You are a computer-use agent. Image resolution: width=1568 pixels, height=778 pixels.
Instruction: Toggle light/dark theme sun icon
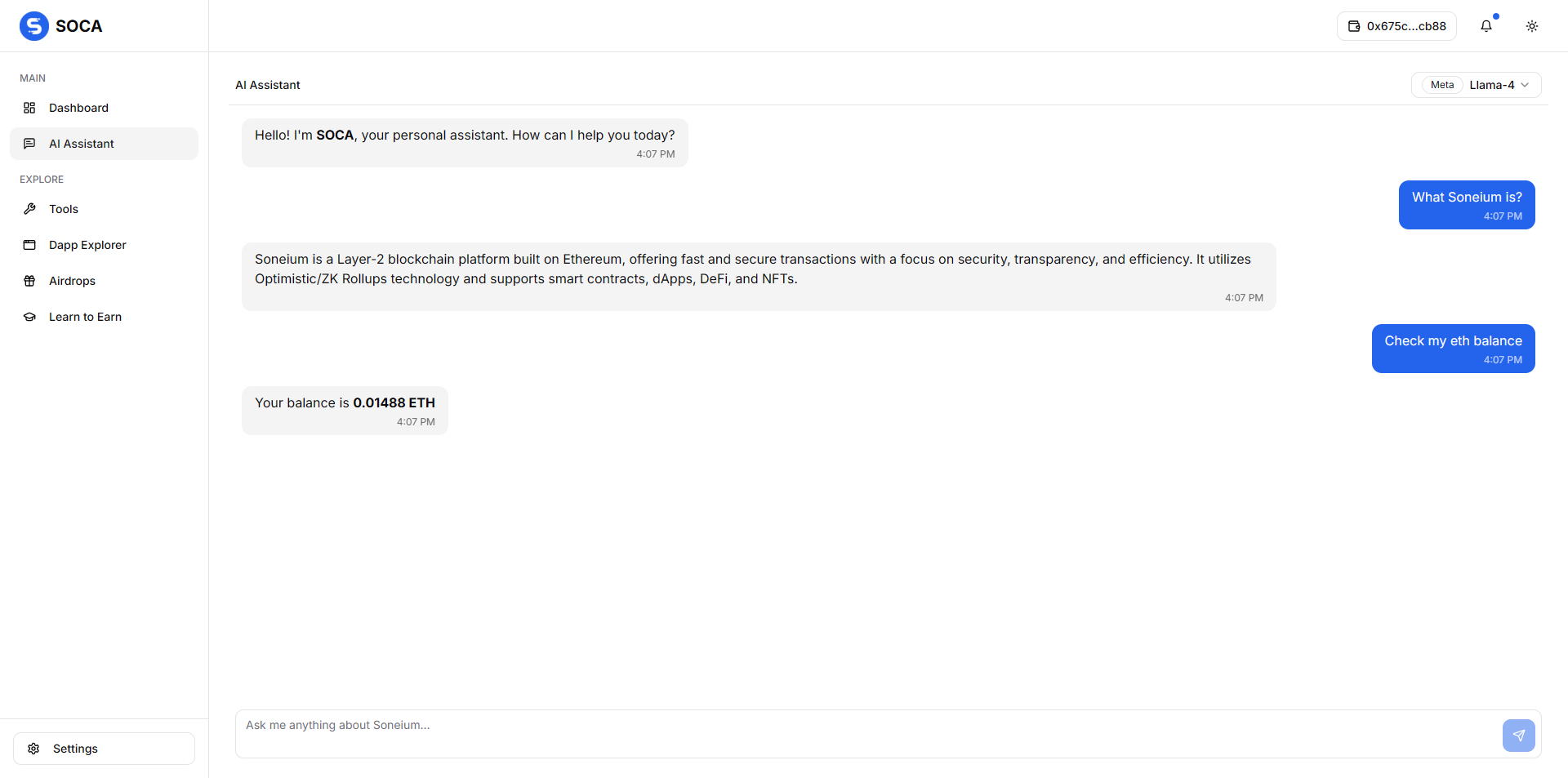1532,26
